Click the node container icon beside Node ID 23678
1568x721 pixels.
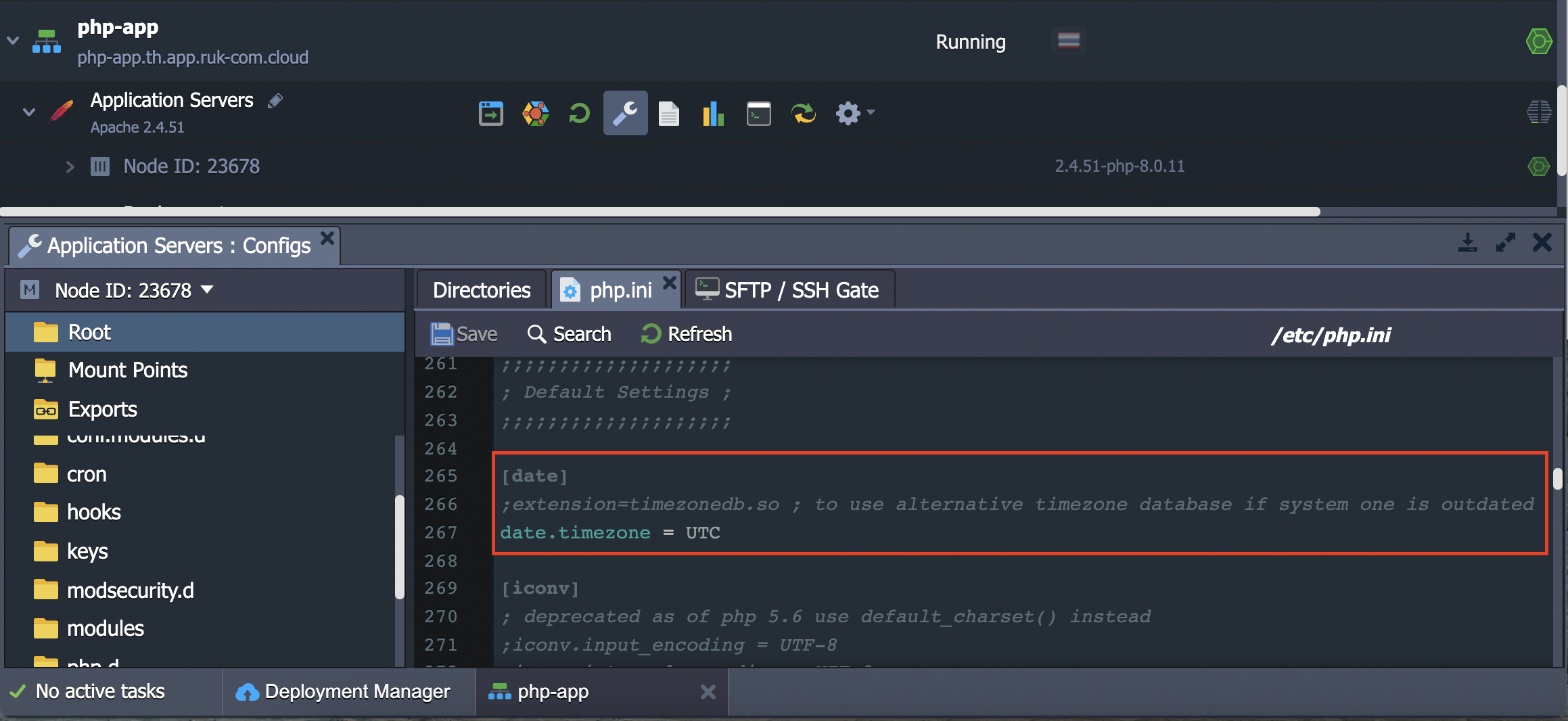[100, 166]
